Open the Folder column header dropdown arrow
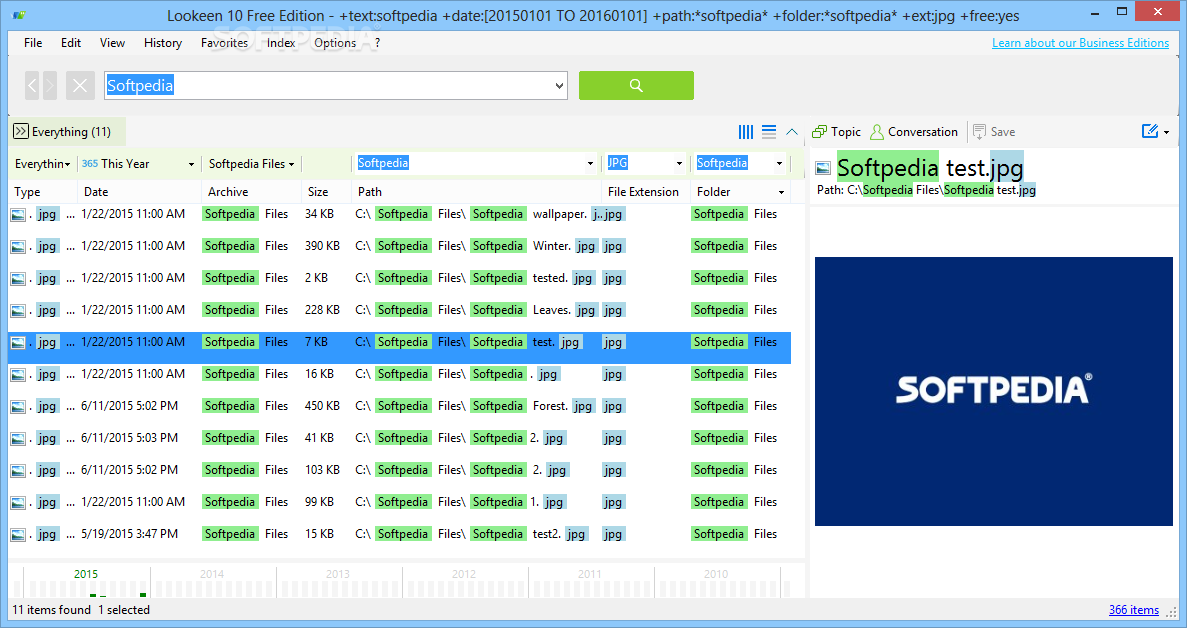The width and height of the screenshot is (1187, 628). pos(781,192)
